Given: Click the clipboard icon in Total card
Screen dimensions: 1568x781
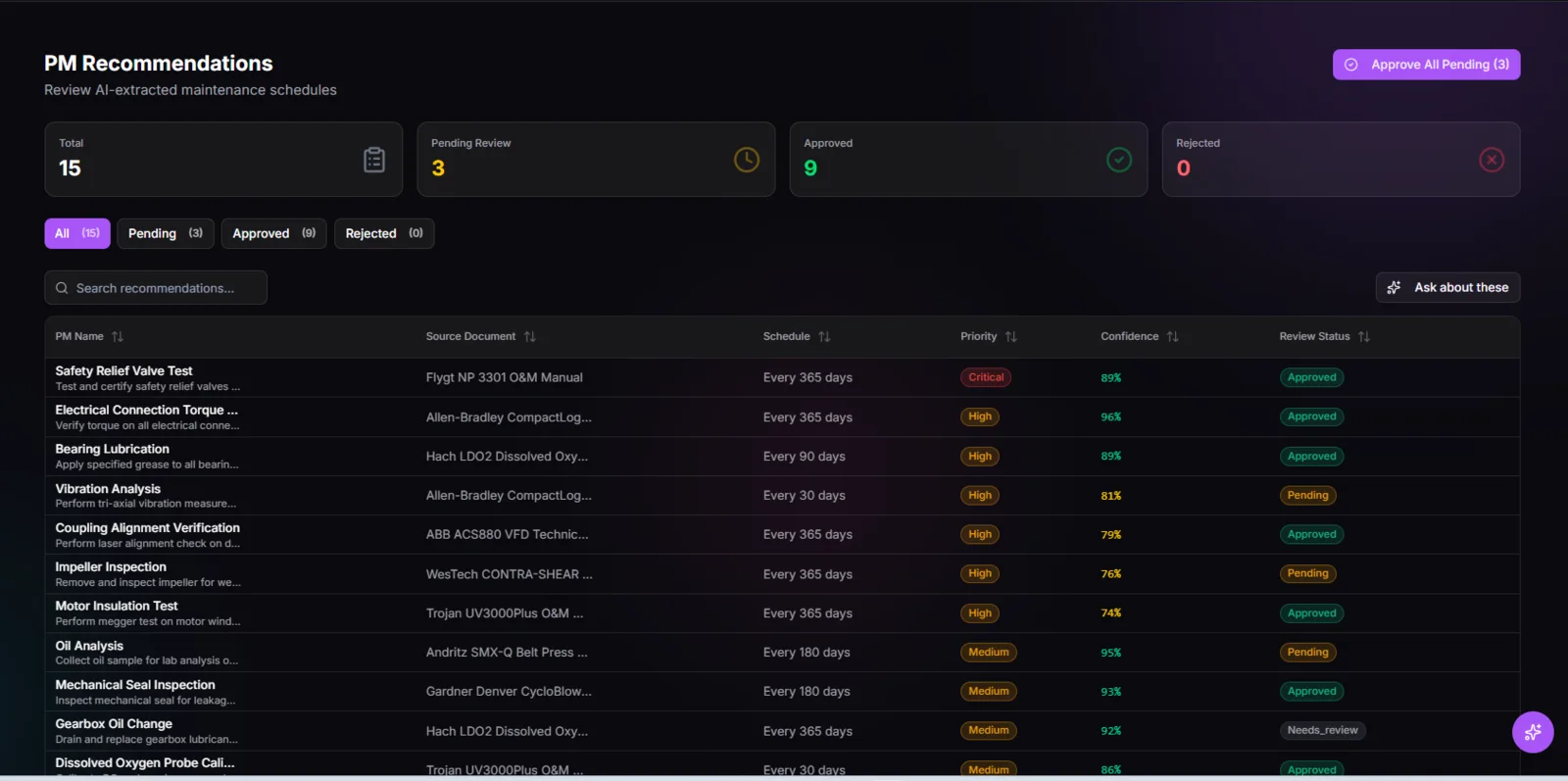Looking at the screenshot, I should [374, 160].
